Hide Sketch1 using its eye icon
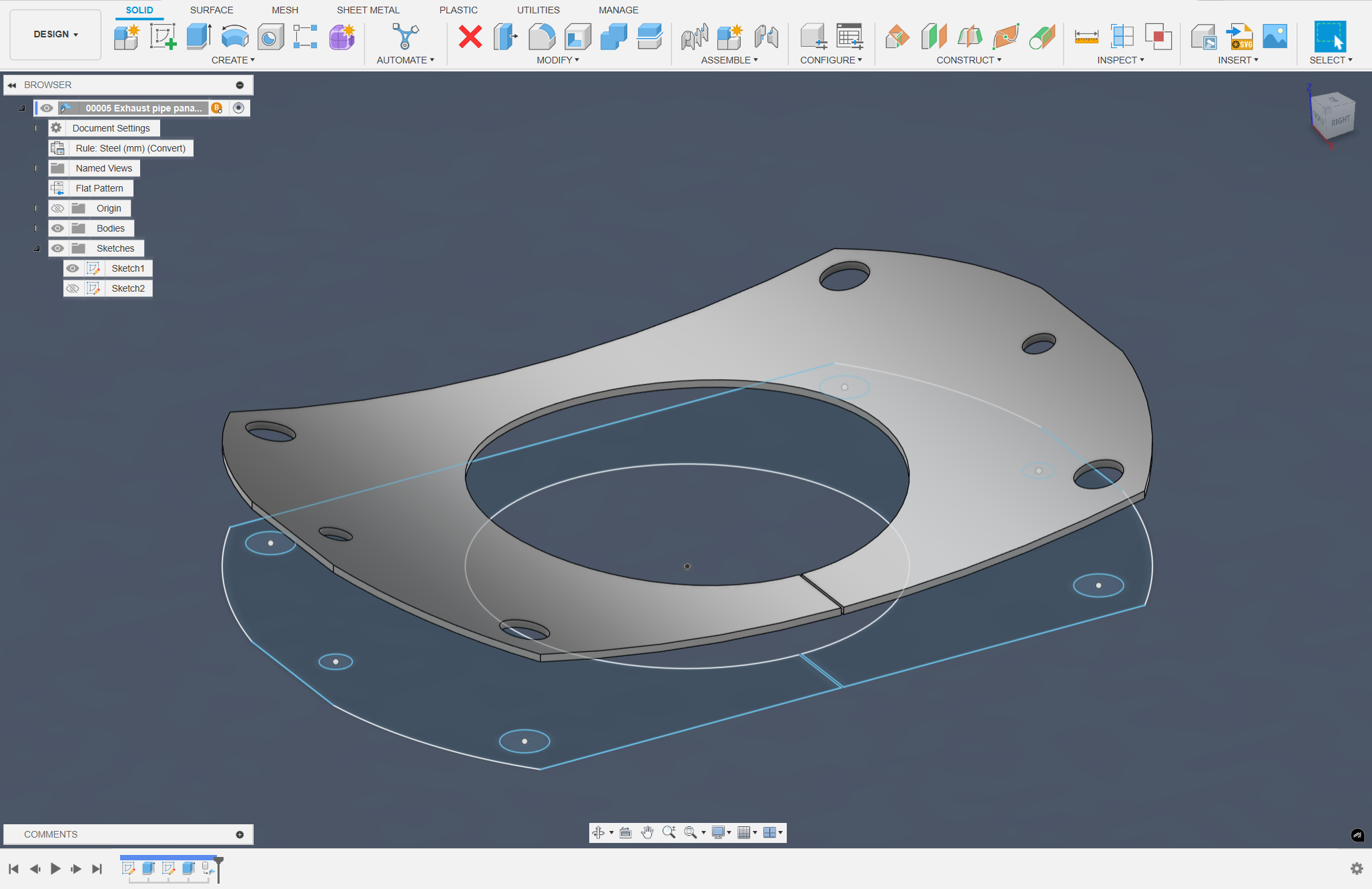 [73, 268]
